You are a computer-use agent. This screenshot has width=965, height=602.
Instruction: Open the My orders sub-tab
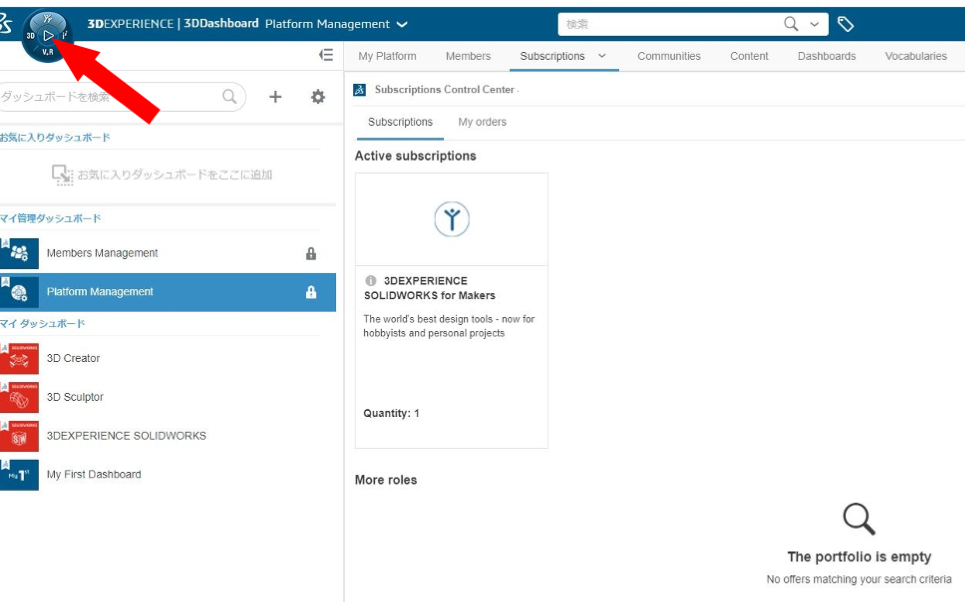482,122
